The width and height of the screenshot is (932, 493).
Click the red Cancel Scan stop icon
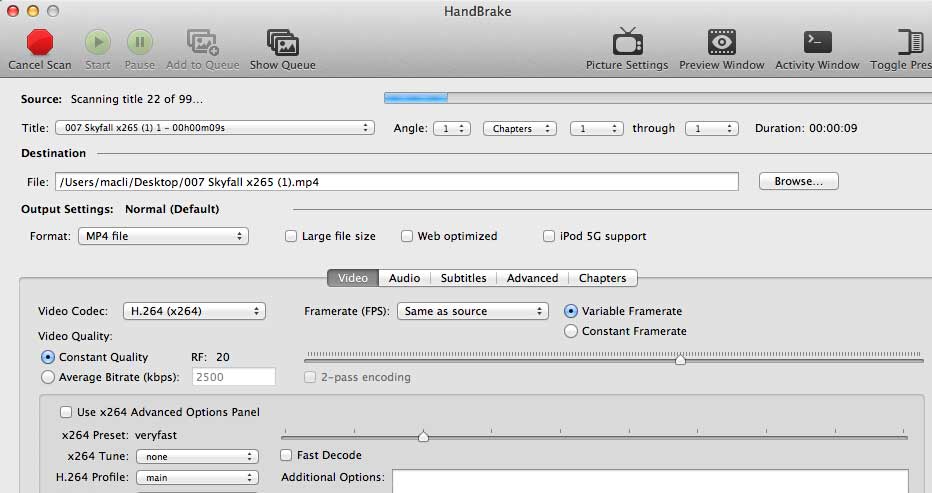tap(40, 42)
